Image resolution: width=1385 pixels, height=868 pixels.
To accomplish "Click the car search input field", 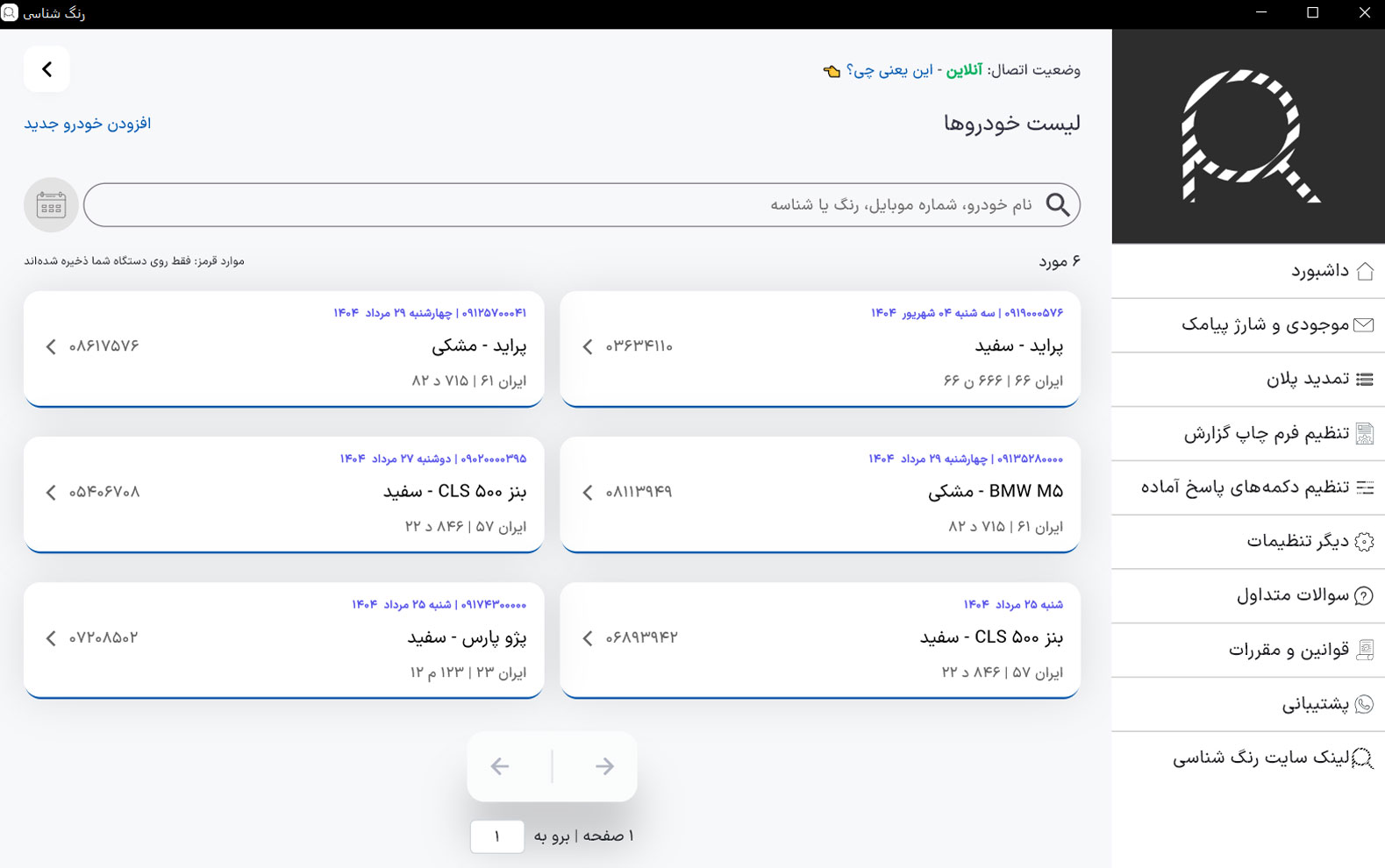I will pyautogui.click(x=582, y=205).
